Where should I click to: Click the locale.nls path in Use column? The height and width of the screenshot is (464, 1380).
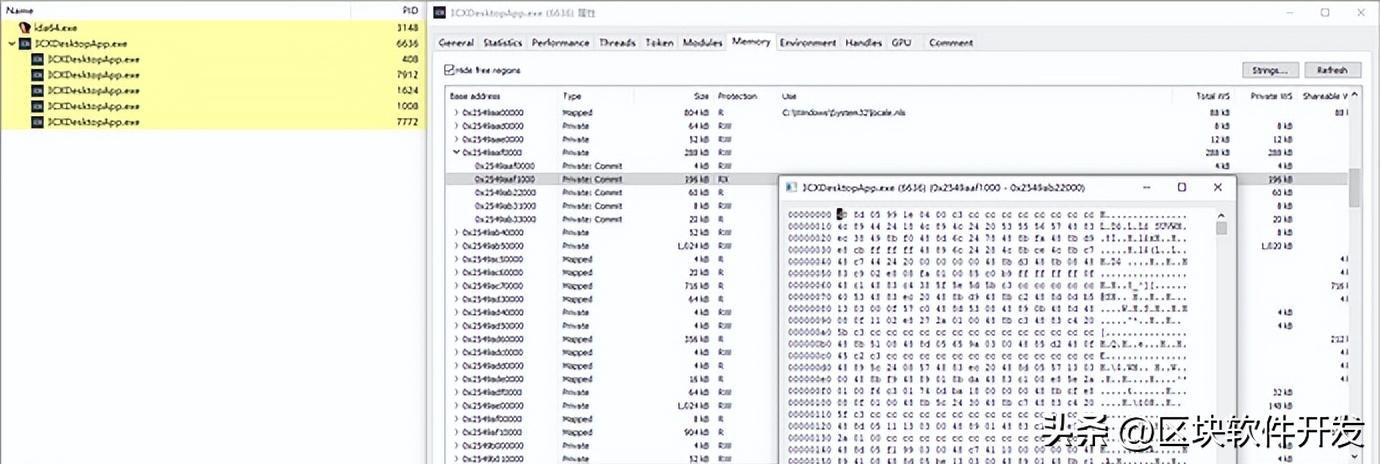[x=843, y=113]
